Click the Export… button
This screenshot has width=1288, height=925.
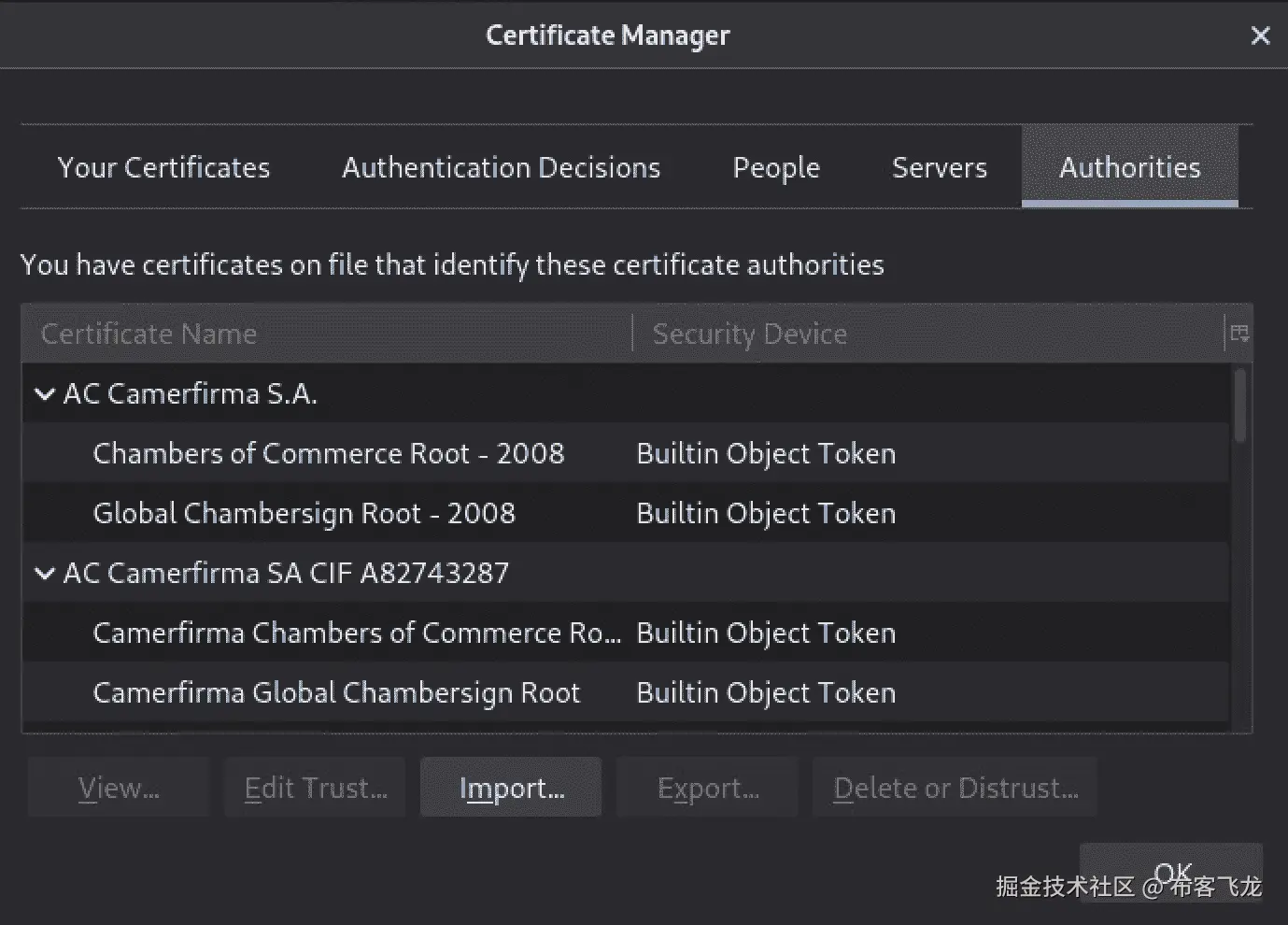pos(708,788)
